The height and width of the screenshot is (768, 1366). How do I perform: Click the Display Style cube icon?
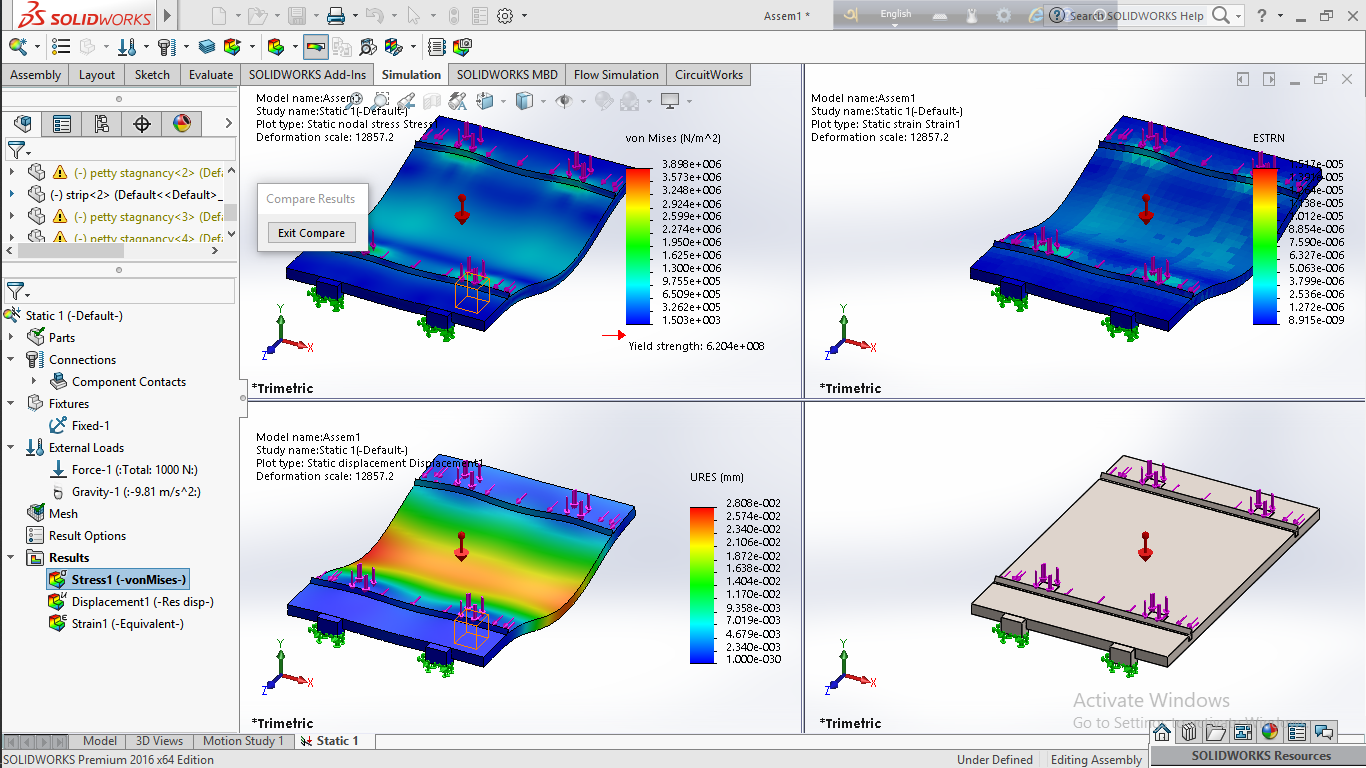point(523,100)
